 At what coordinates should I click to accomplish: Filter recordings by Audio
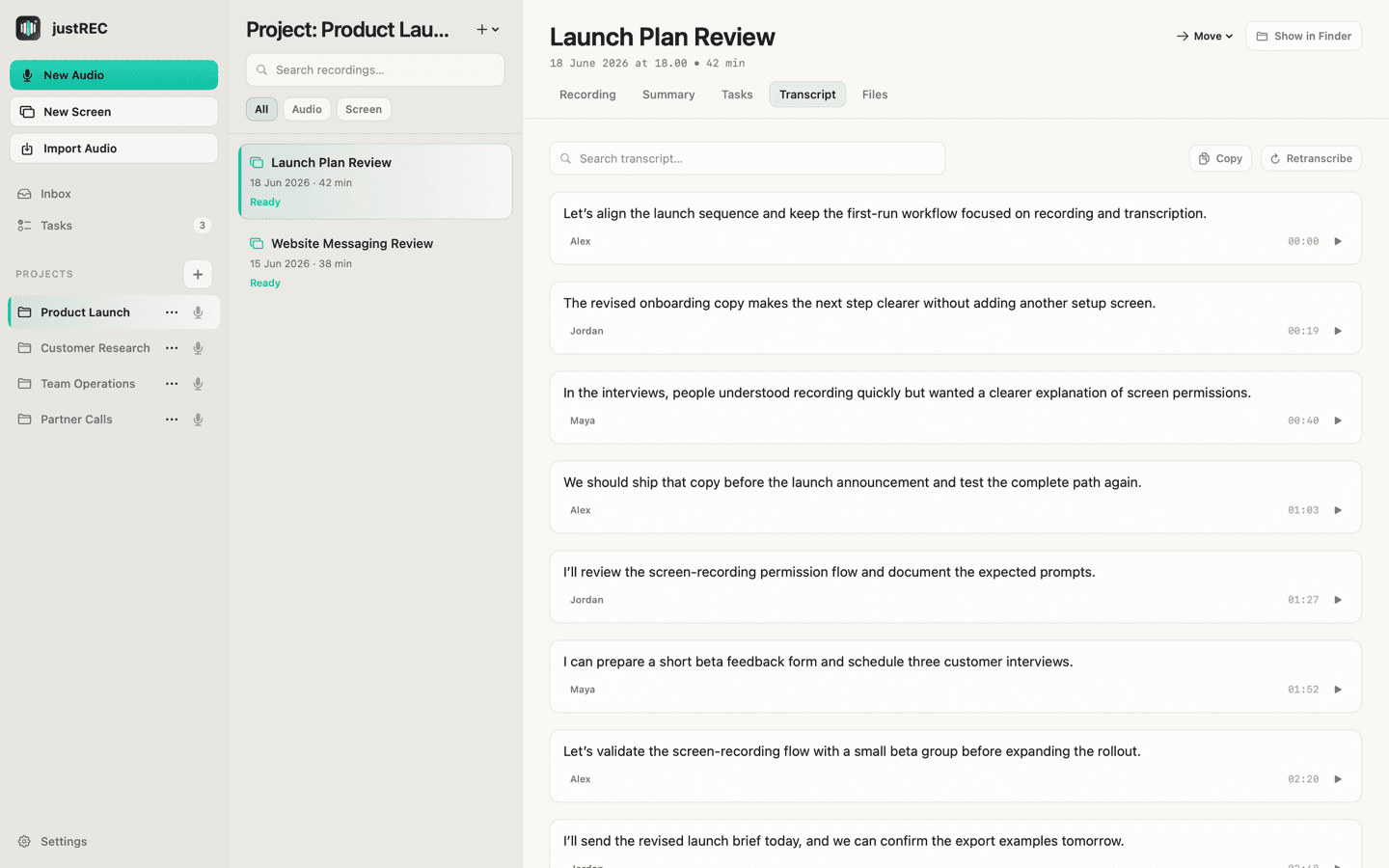tap(307, 109)
